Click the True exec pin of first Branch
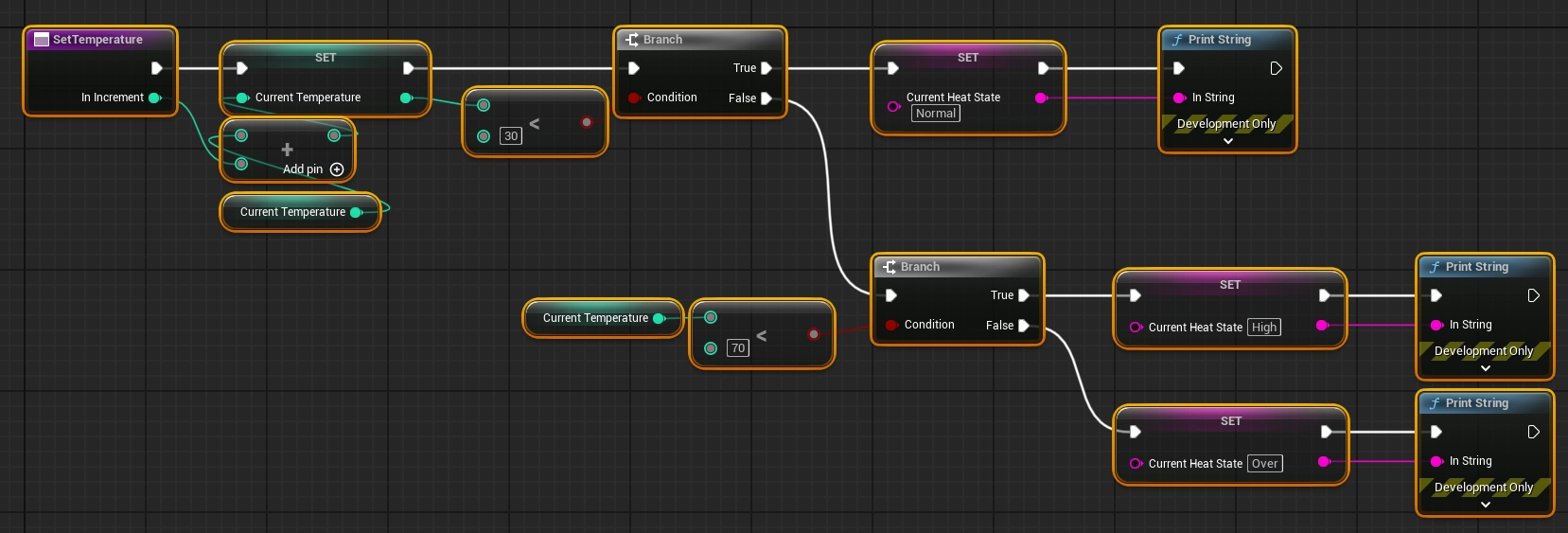This screenshot has height=533, width=1568. coord(766,68)
